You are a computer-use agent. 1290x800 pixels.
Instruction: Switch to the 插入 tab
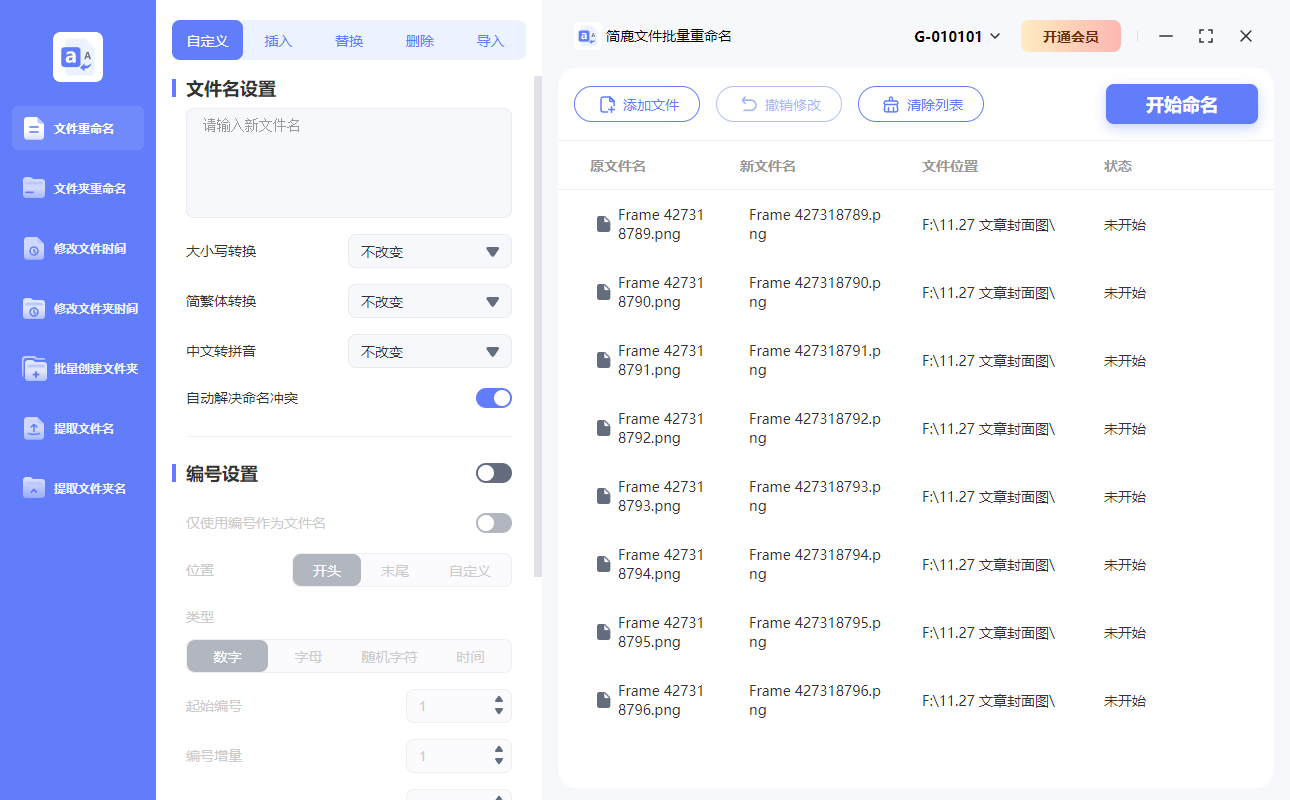click(277, 40)
